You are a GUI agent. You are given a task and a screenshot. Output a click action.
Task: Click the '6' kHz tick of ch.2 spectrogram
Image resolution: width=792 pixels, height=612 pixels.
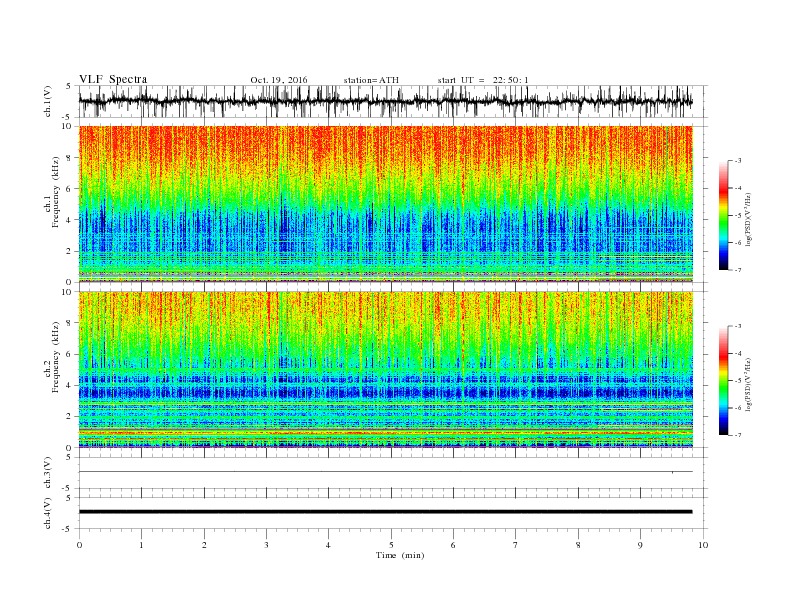(69, 354)
